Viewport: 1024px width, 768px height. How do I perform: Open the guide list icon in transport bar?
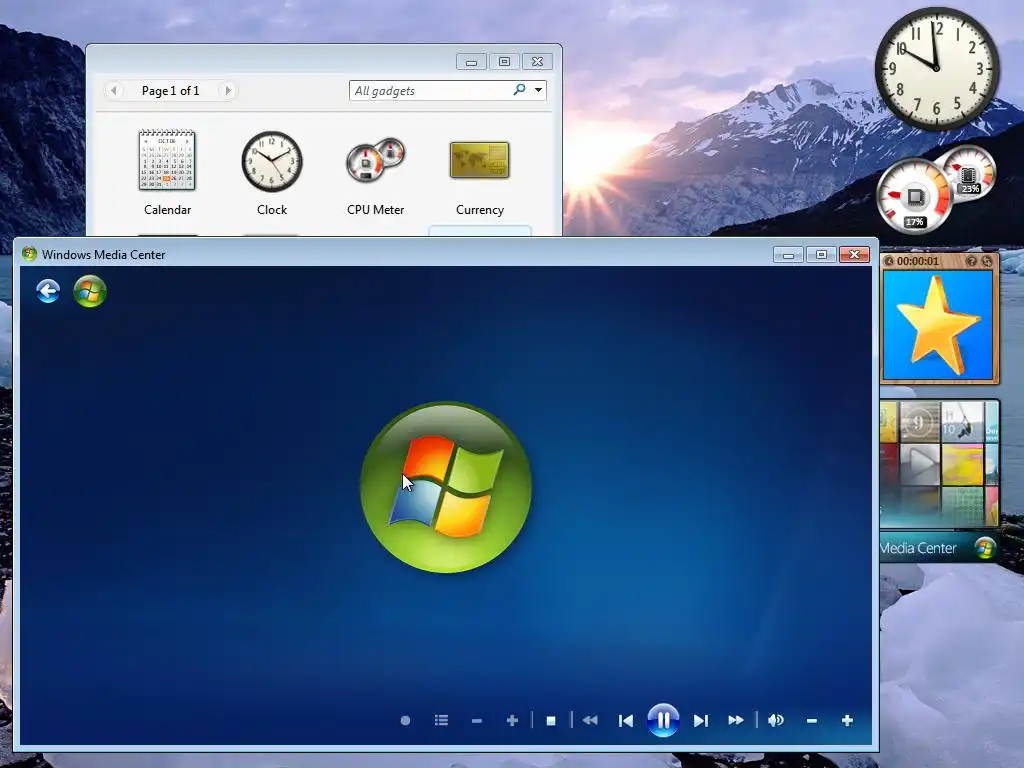(x=441, y=720)
